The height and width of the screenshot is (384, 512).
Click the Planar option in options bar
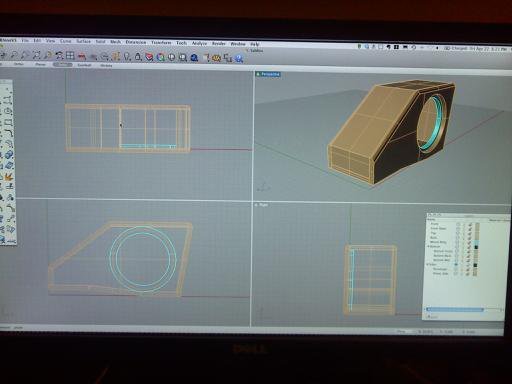pos(40,64)
